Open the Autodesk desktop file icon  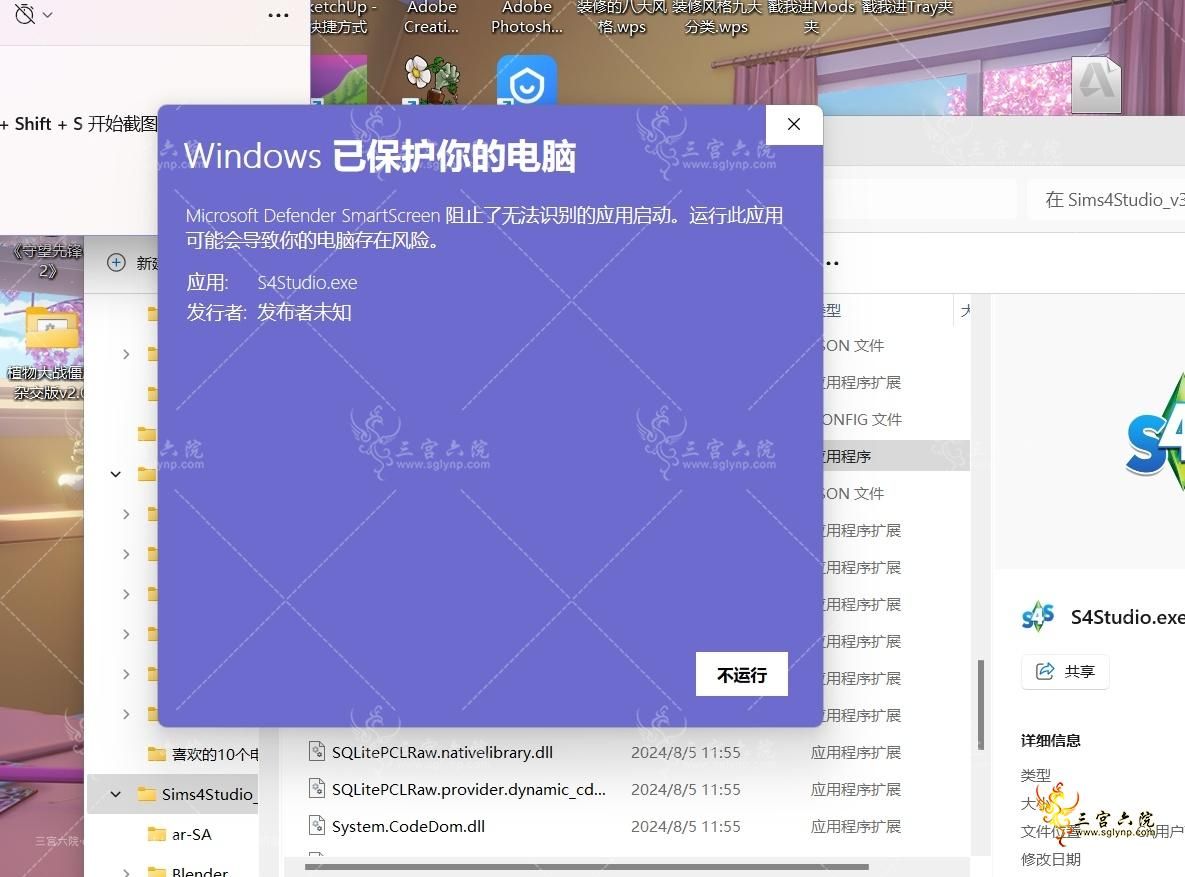(1096, 84)
